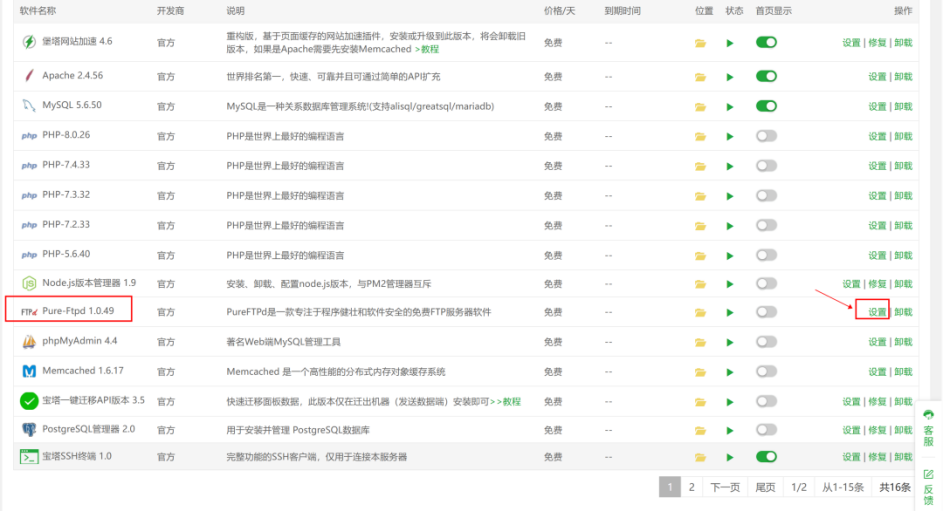Click the 到期时间 column header

(622, 11)
